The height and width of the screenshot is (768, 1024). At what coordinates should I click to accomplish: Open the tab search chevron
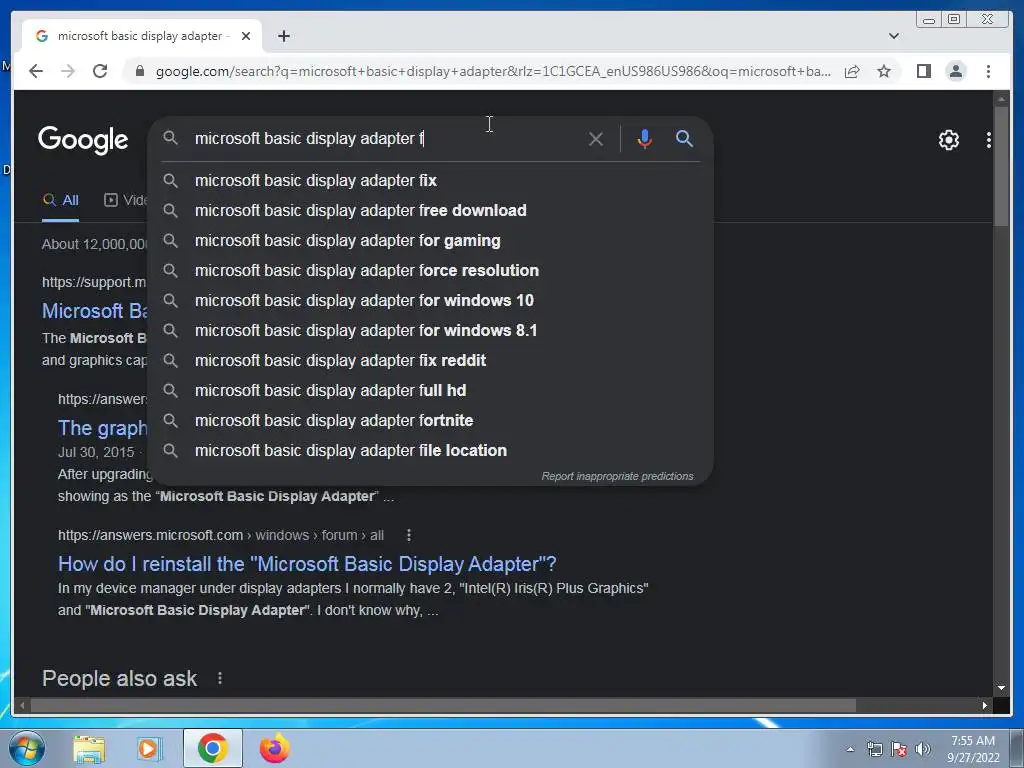(x=893, y=36)
